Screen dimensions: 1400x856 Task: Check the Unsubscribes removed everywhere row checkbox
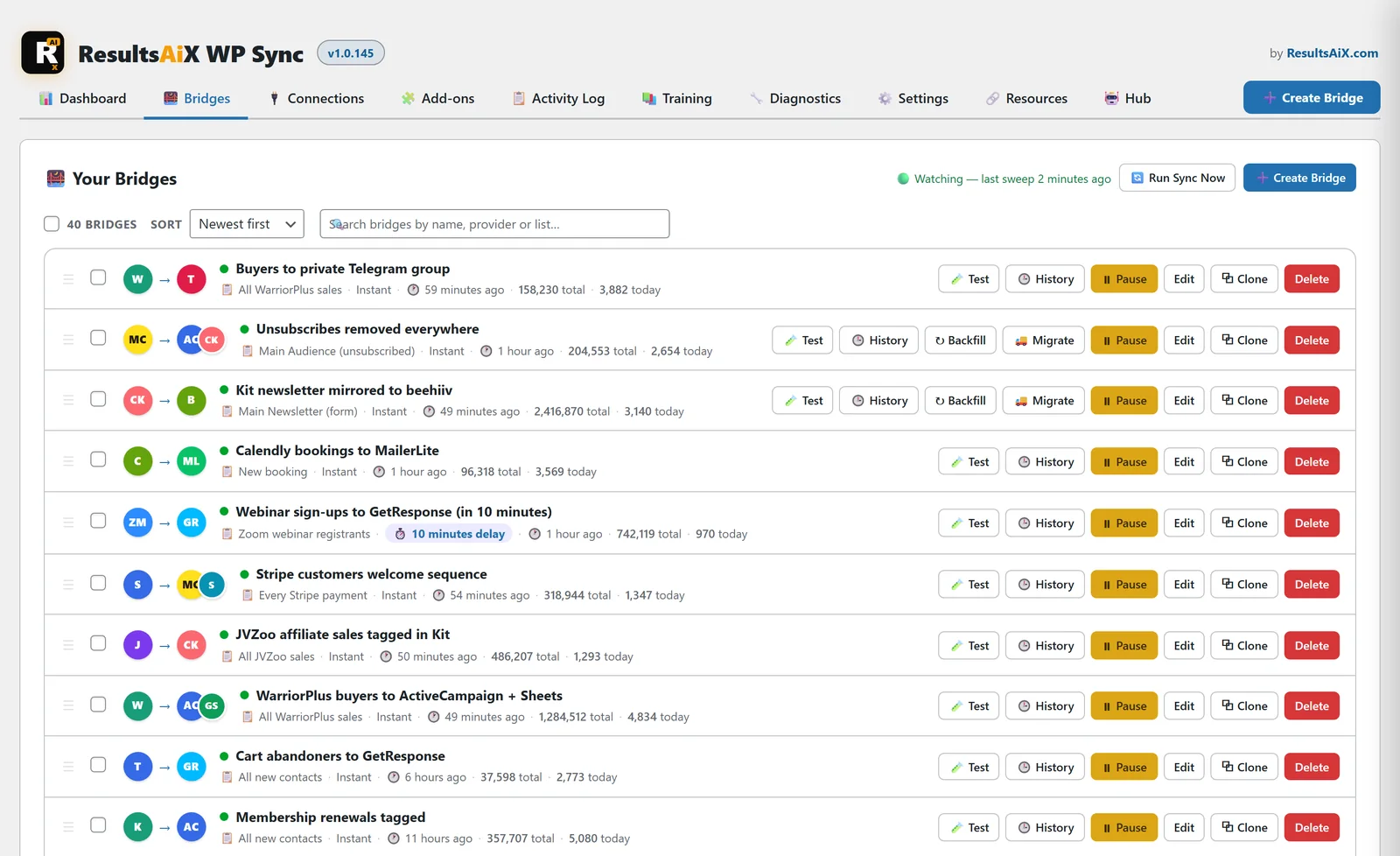pyautogui.click(x=98, y=338)
